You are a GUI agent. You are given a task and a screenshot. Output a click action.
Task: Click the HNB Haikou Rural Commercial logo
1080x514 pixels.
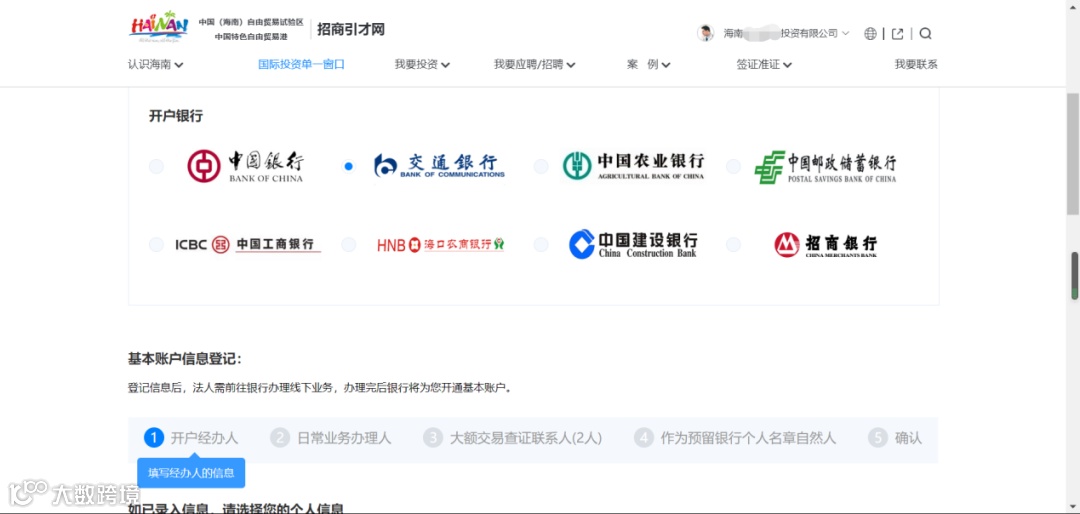pos(440,245)
